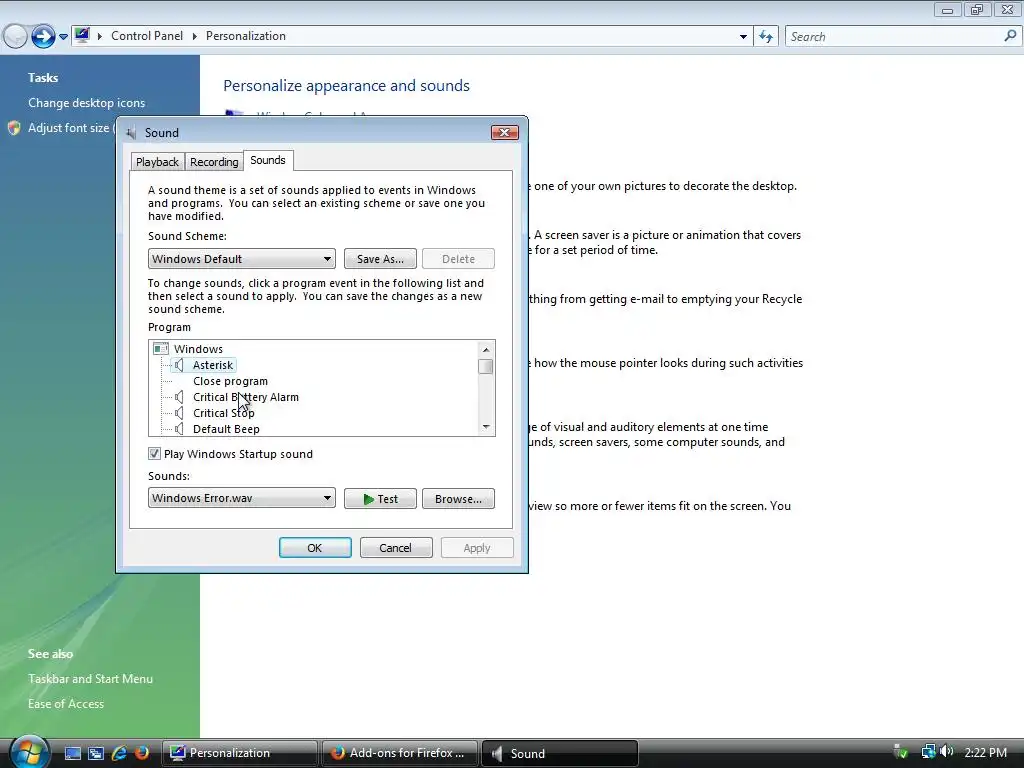Click speaker icon next to Critical Stop
Viewport: 1024px width, 768px height.
(x=180, y=413)
